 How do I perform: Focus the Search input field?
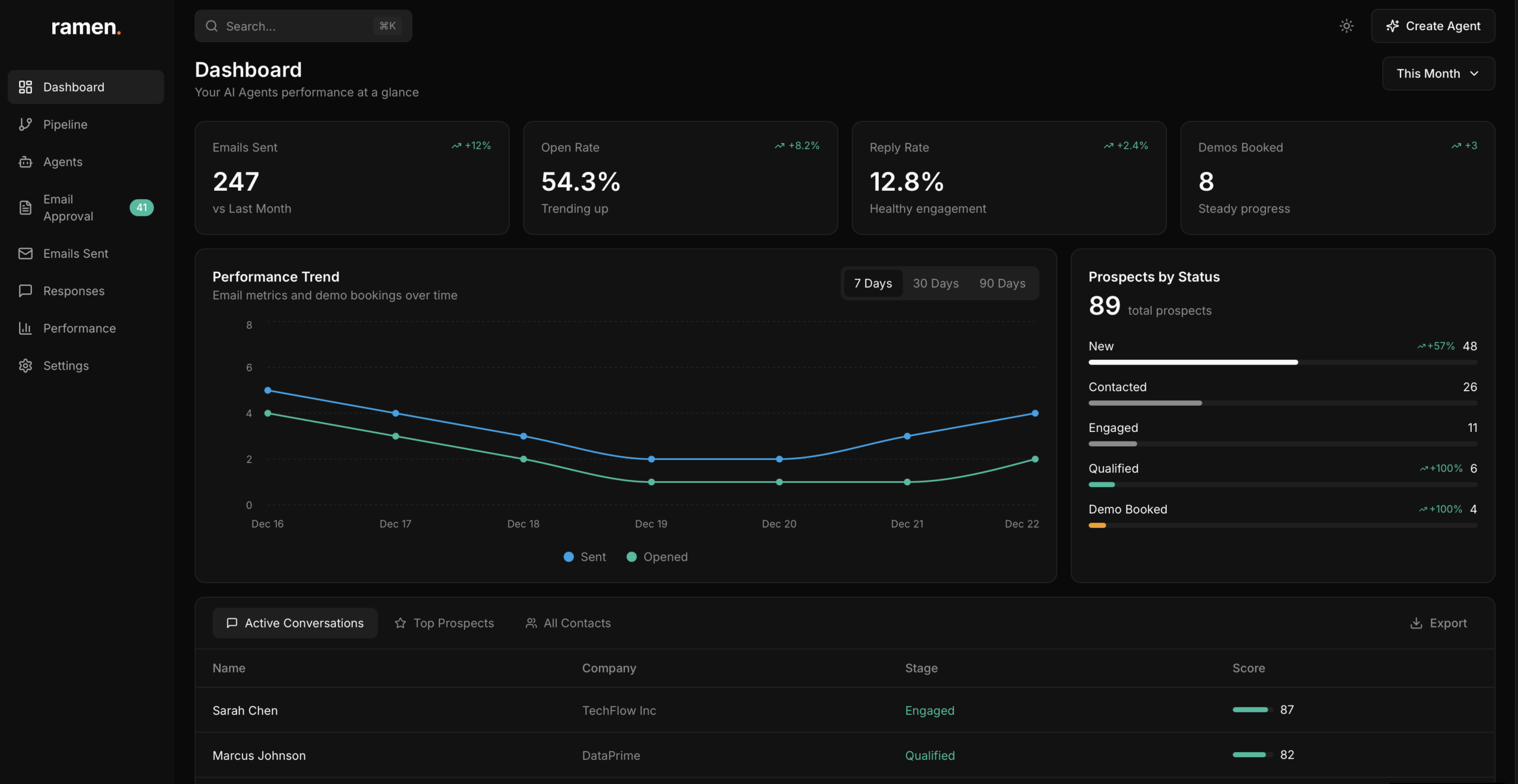click(296, 26)
